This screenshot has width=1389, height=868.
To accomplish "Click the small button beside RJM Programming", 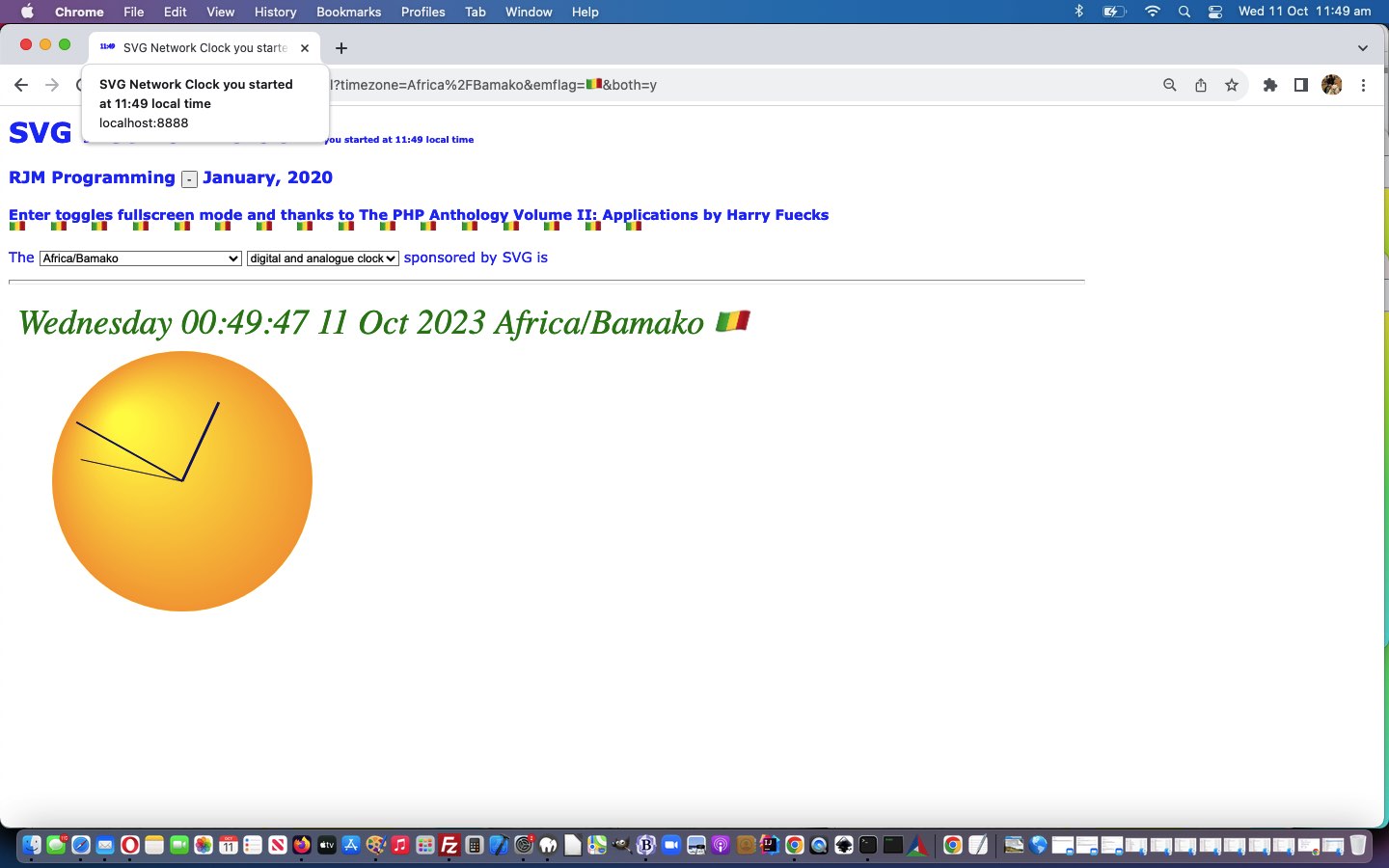I will [189, 179].
